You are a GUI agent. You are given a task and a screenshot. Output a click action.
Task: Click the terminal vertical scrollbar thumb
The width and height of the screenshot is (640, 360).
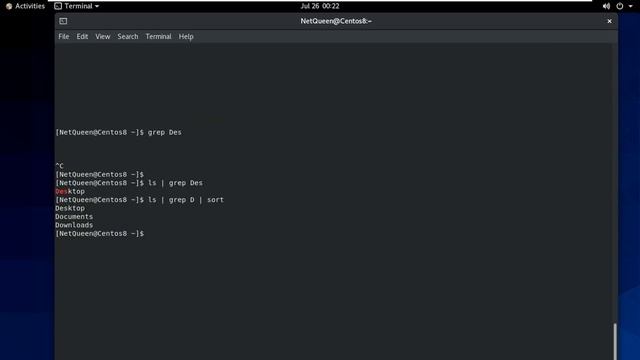coord(615,342)
